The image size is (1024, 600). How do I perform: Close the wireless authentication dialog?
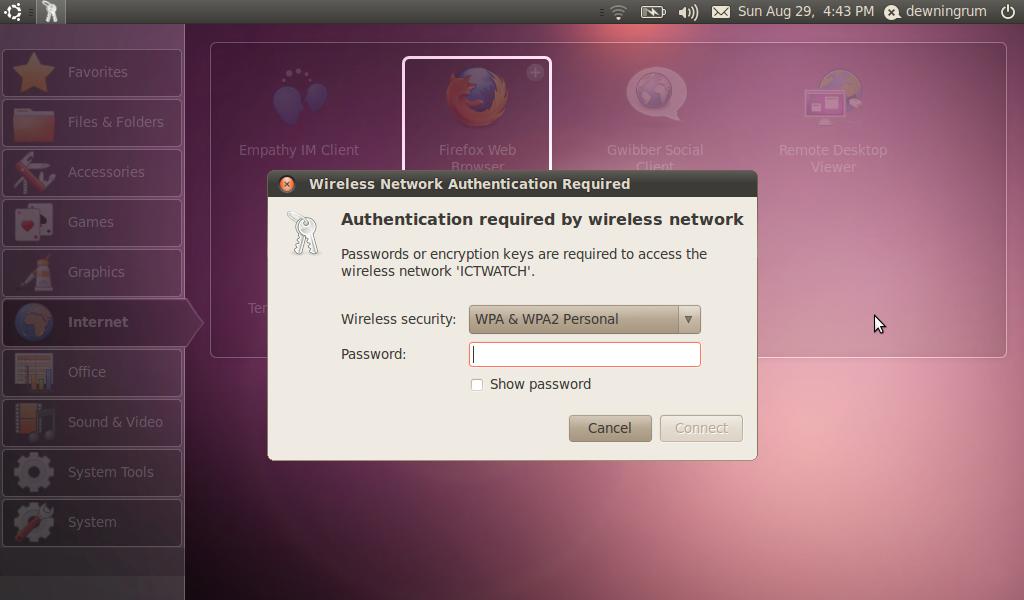287,184
